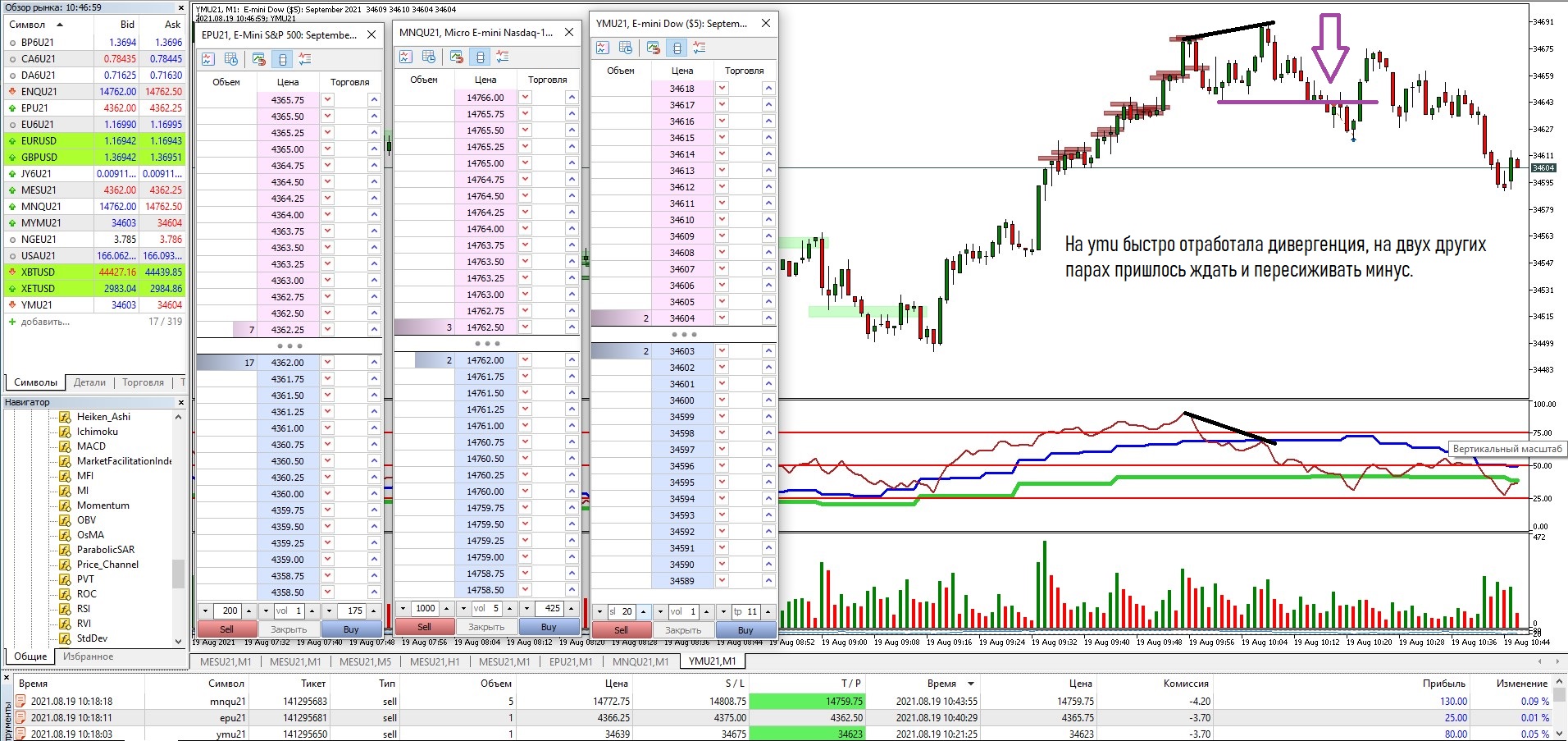Click chart-with-red-arrow icon in MNQU21 window toolbar
Screen dimensions: 1568x741
click(x=457, y=57)
